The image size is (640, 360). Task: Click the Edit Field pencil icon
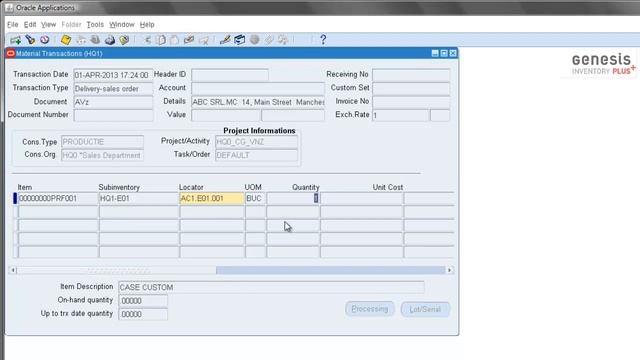(x=225, y=40)
